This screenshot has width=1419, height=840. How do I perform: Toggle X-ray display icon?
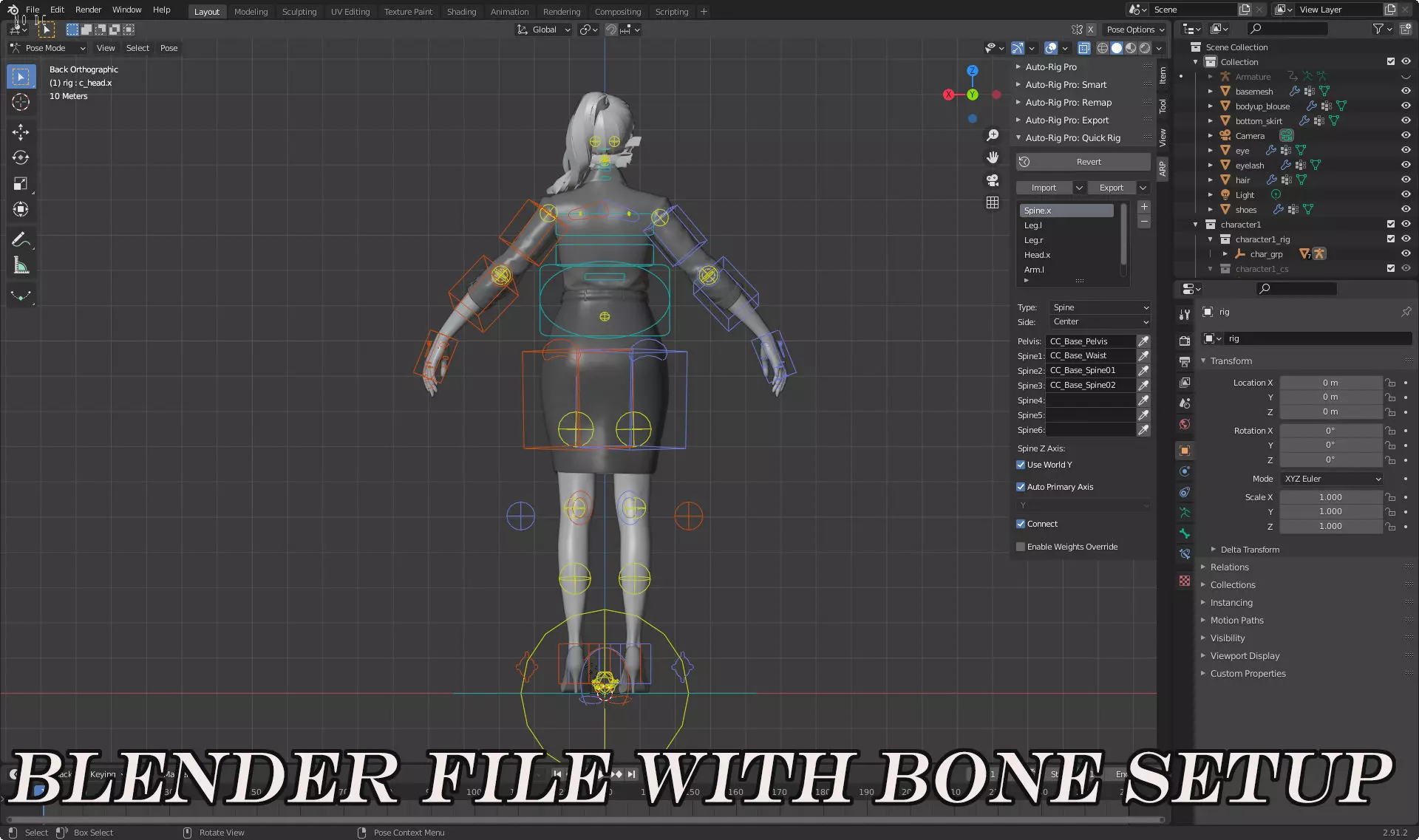coord(1084,48)
